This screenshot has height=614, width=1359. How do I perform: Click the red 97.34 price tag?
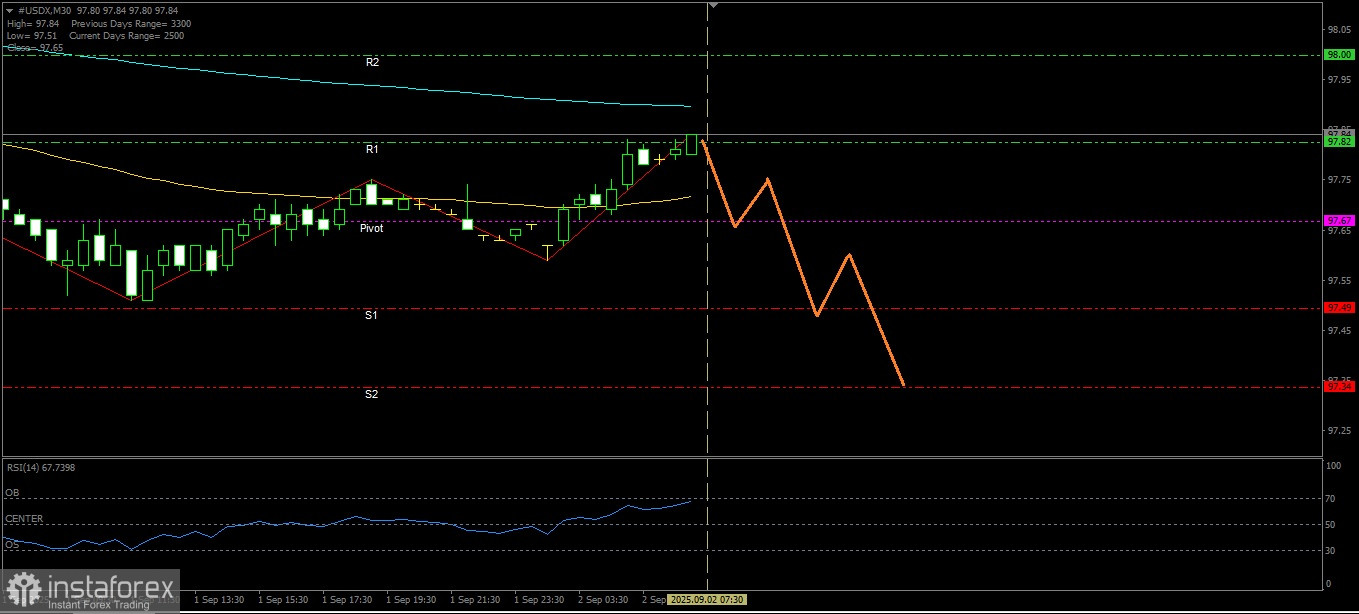pyautogui.click(x=1339, y=386)
